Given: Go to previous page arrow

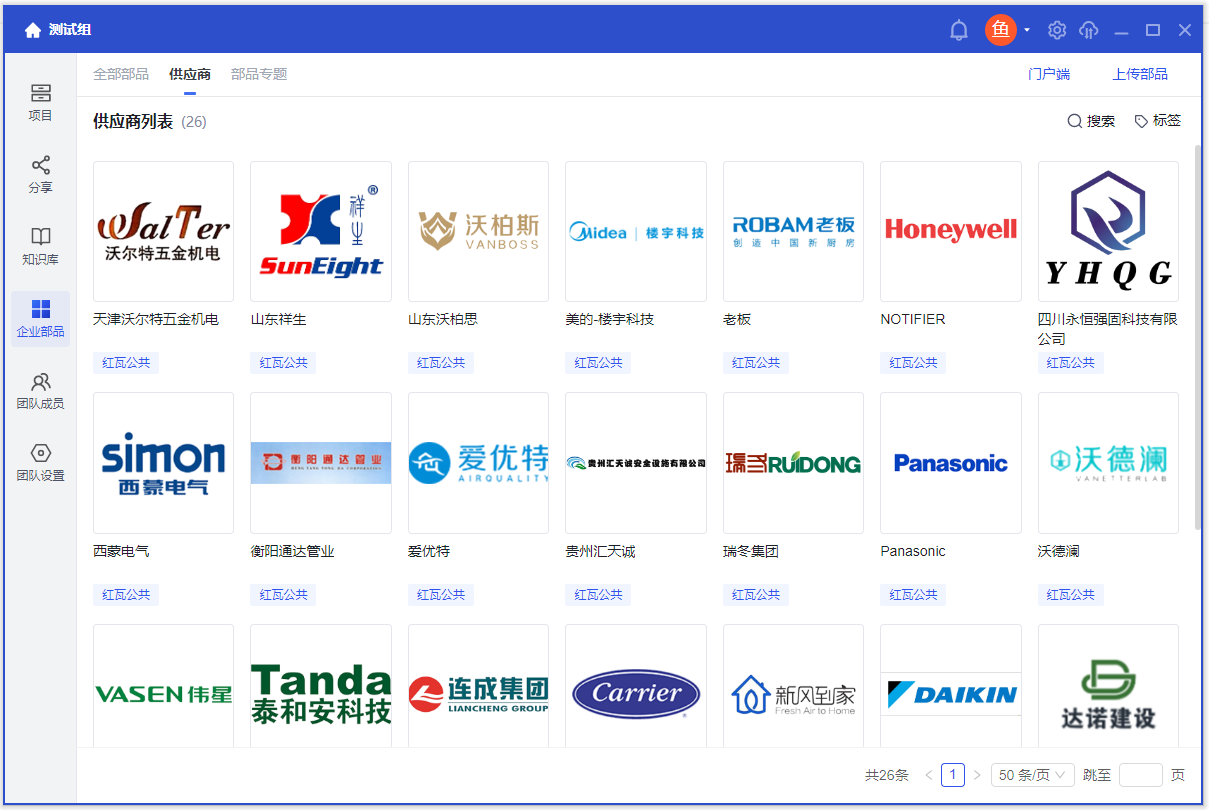Looking at the screenshot, I should pos(929,775).
